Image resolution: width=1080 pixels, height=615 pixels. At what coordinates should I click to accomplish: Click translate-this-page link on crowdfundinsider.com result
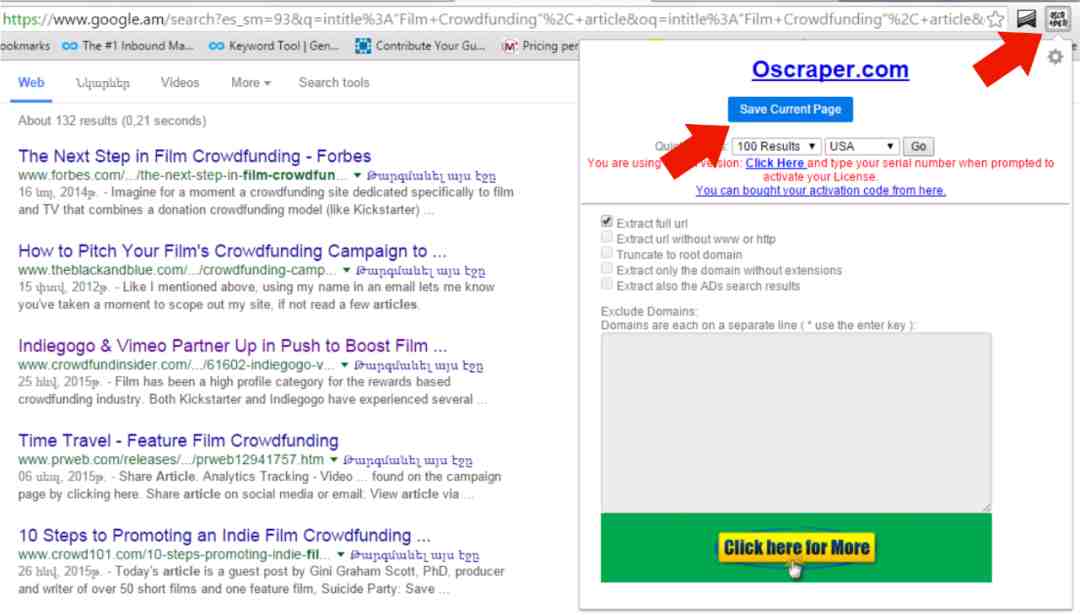pyautogui.click(x=419, y=366)
